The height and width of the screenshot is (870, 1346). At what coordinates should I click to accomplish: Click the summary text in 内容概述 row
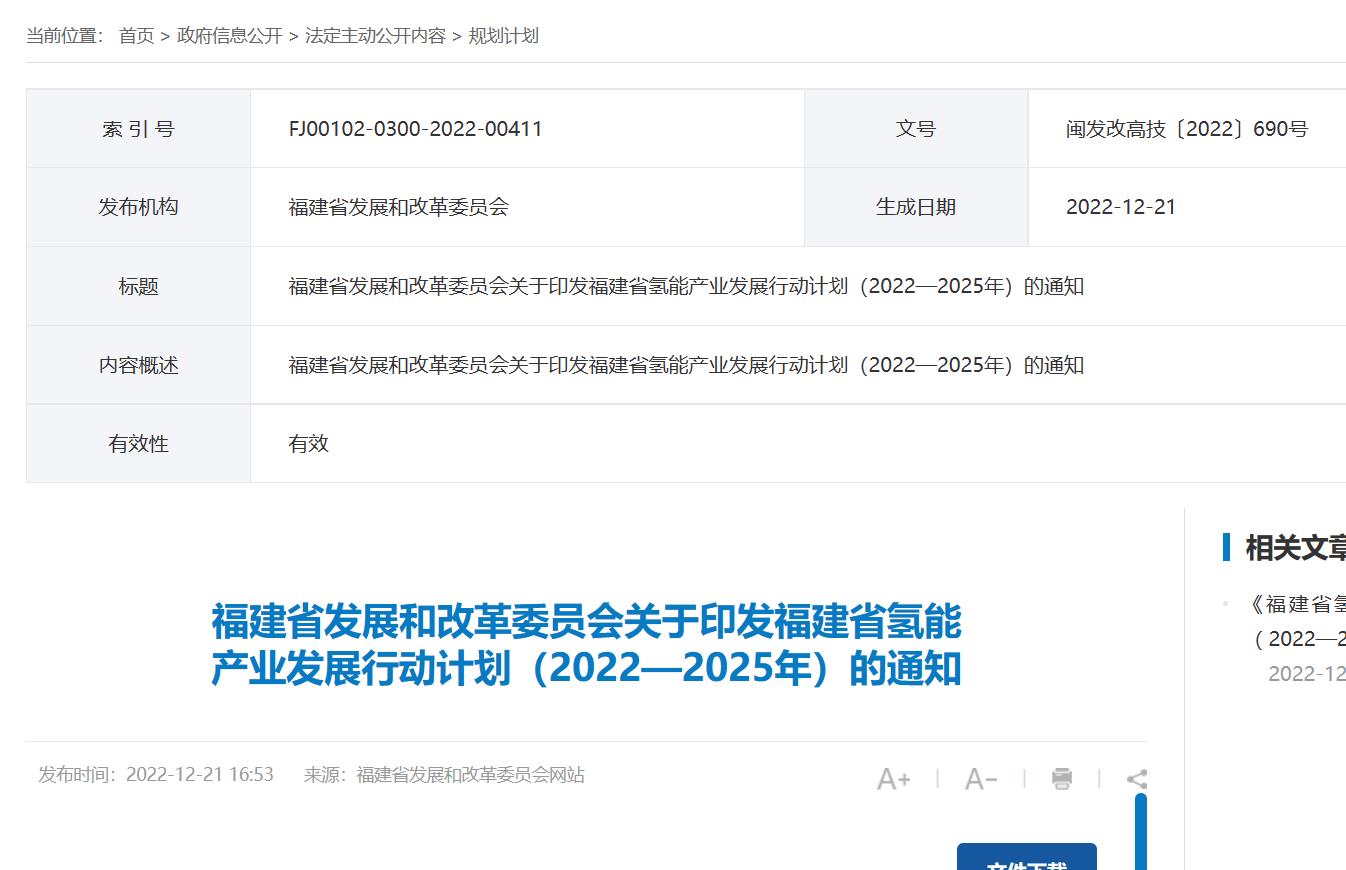[686, 365]
